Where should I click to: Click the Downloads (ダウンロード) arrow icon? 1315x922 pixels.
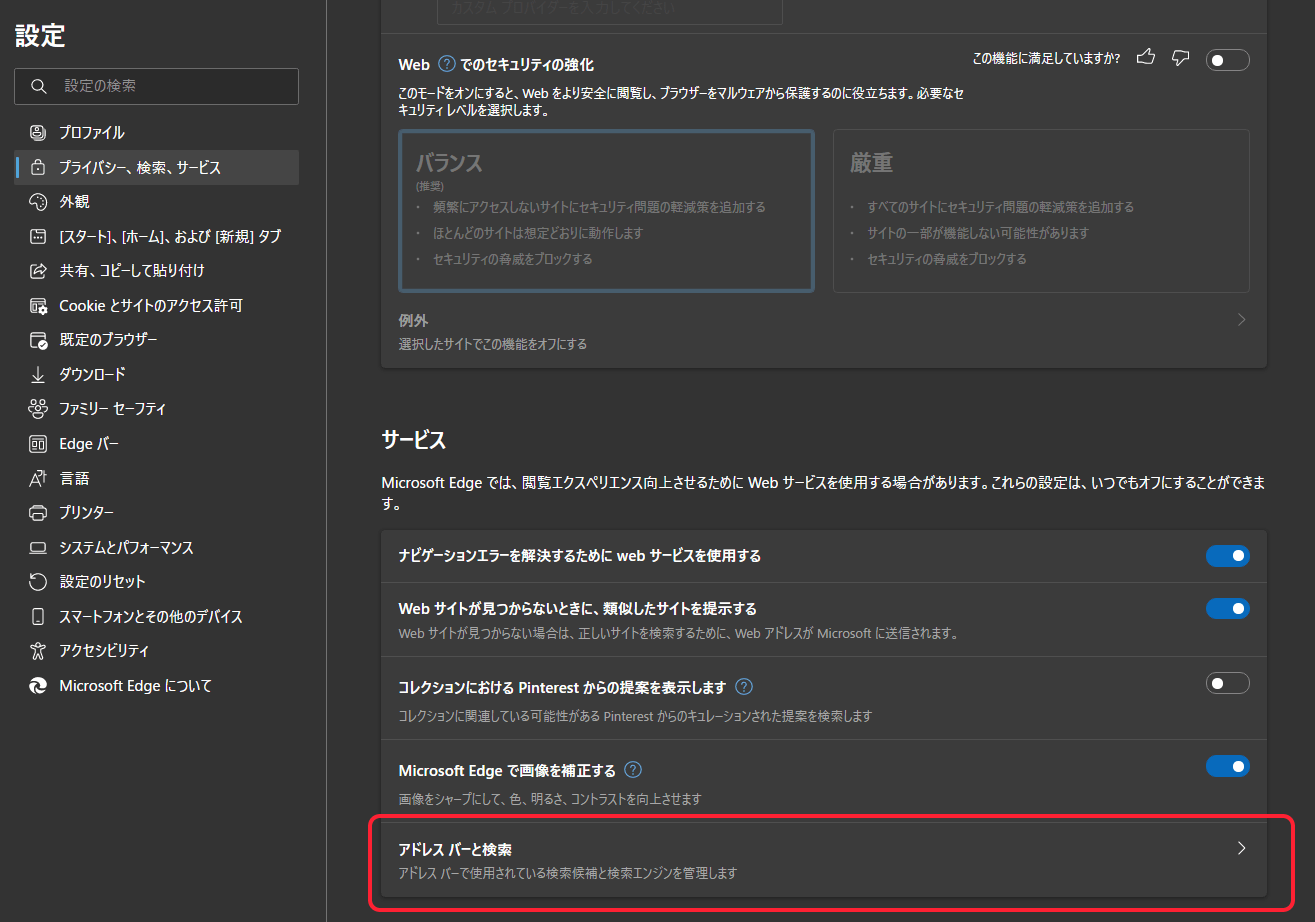[38, 375]
